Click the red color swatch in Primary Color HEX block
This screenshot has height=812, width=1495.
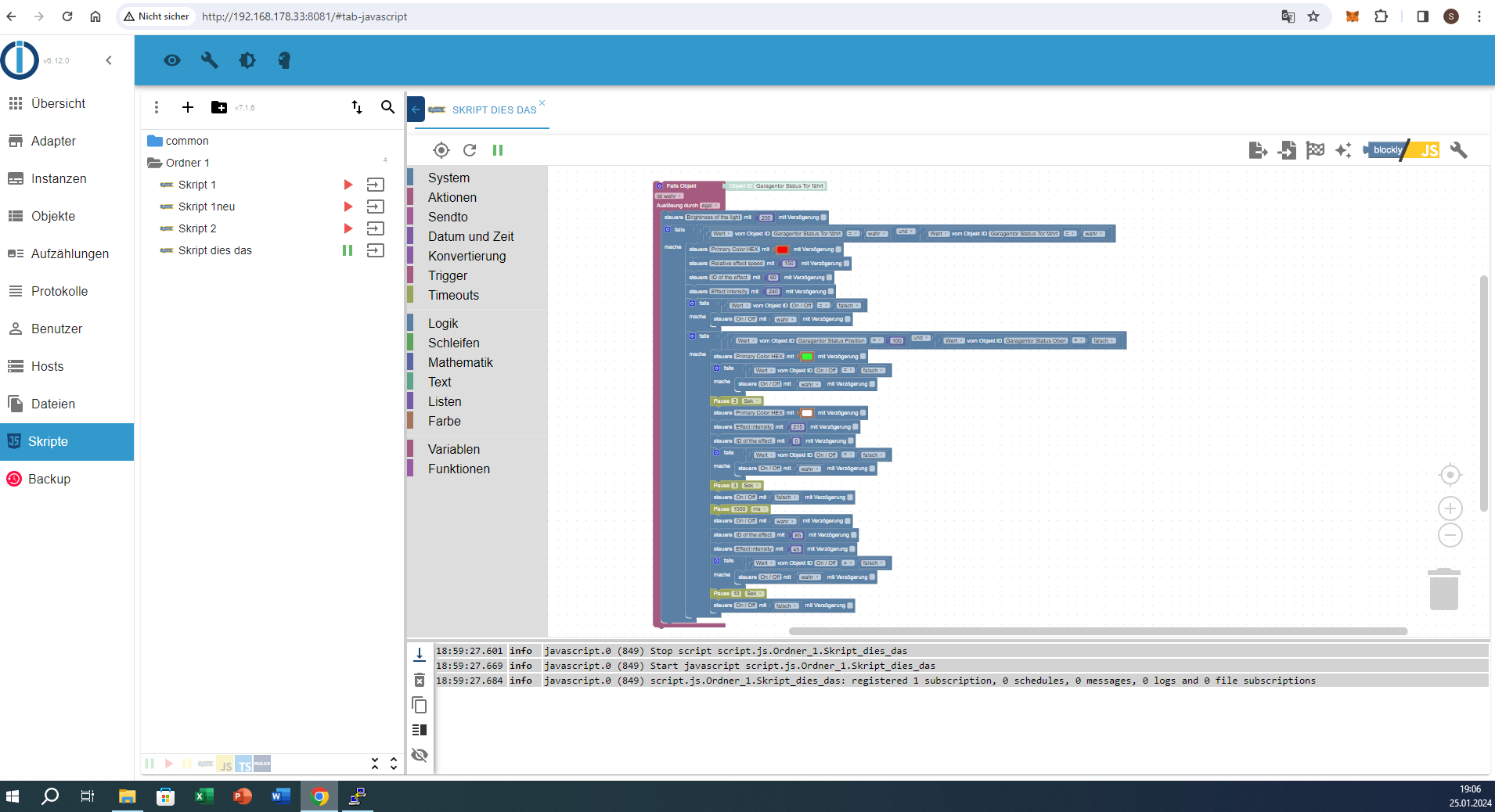(782, 250)
